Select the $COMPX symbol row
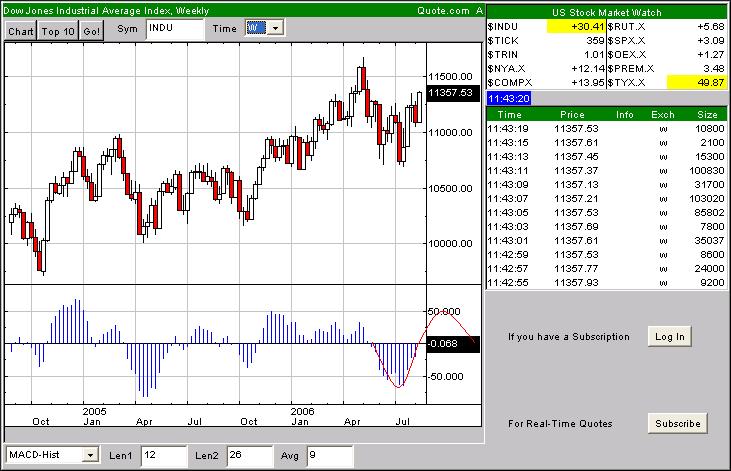The width and height of the screenshot is (731, 471). [510, 83]
